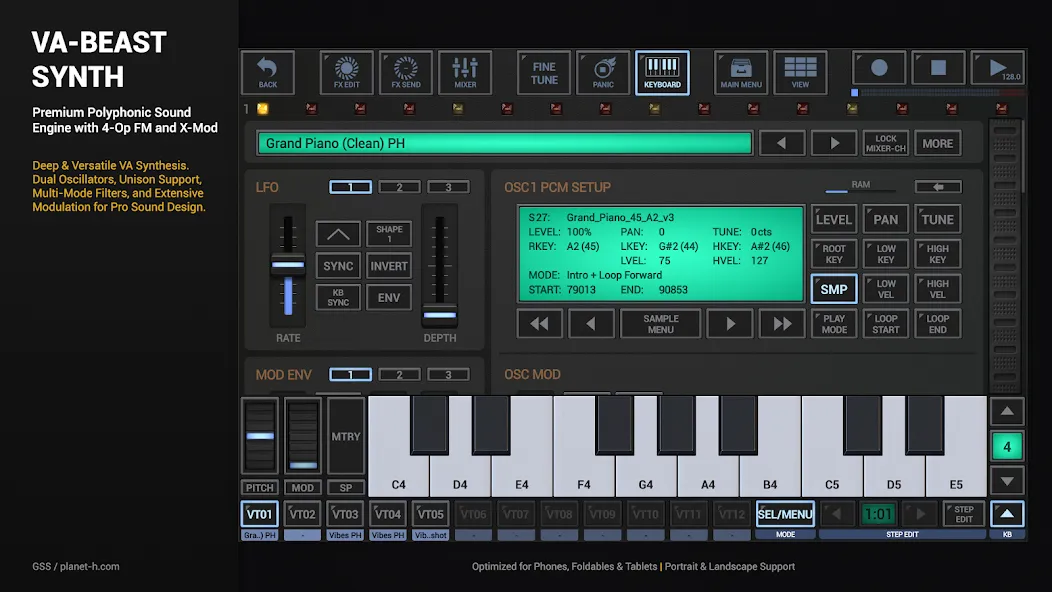Screen dimensions: 1052x592
Task: Toggle the SMP button
Action: pyautogui.click(x=834, y=289)
